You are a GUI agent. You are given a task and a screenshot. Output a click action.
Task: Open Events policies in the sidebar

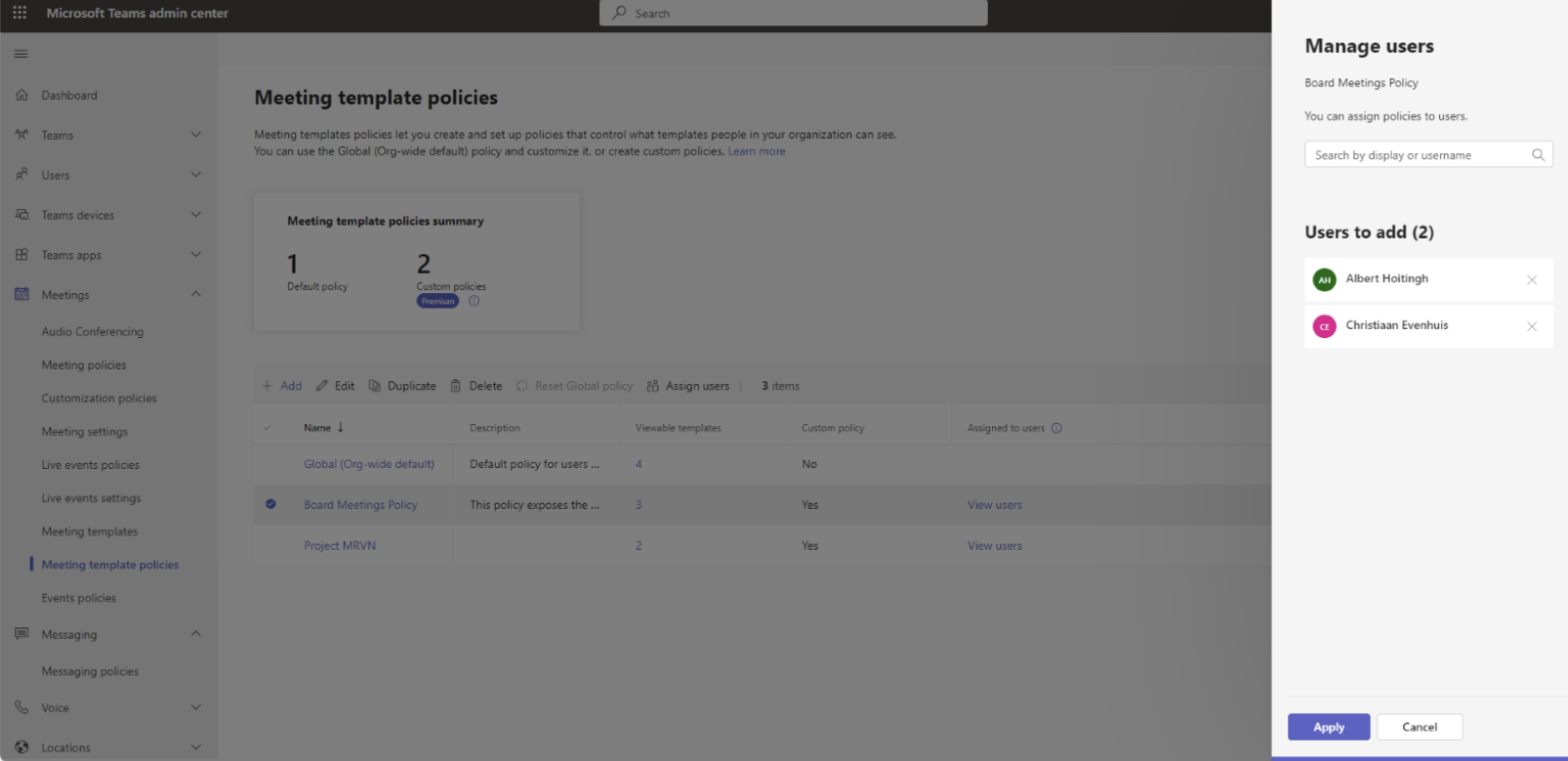pyautogui.click(x=79, y=598)
